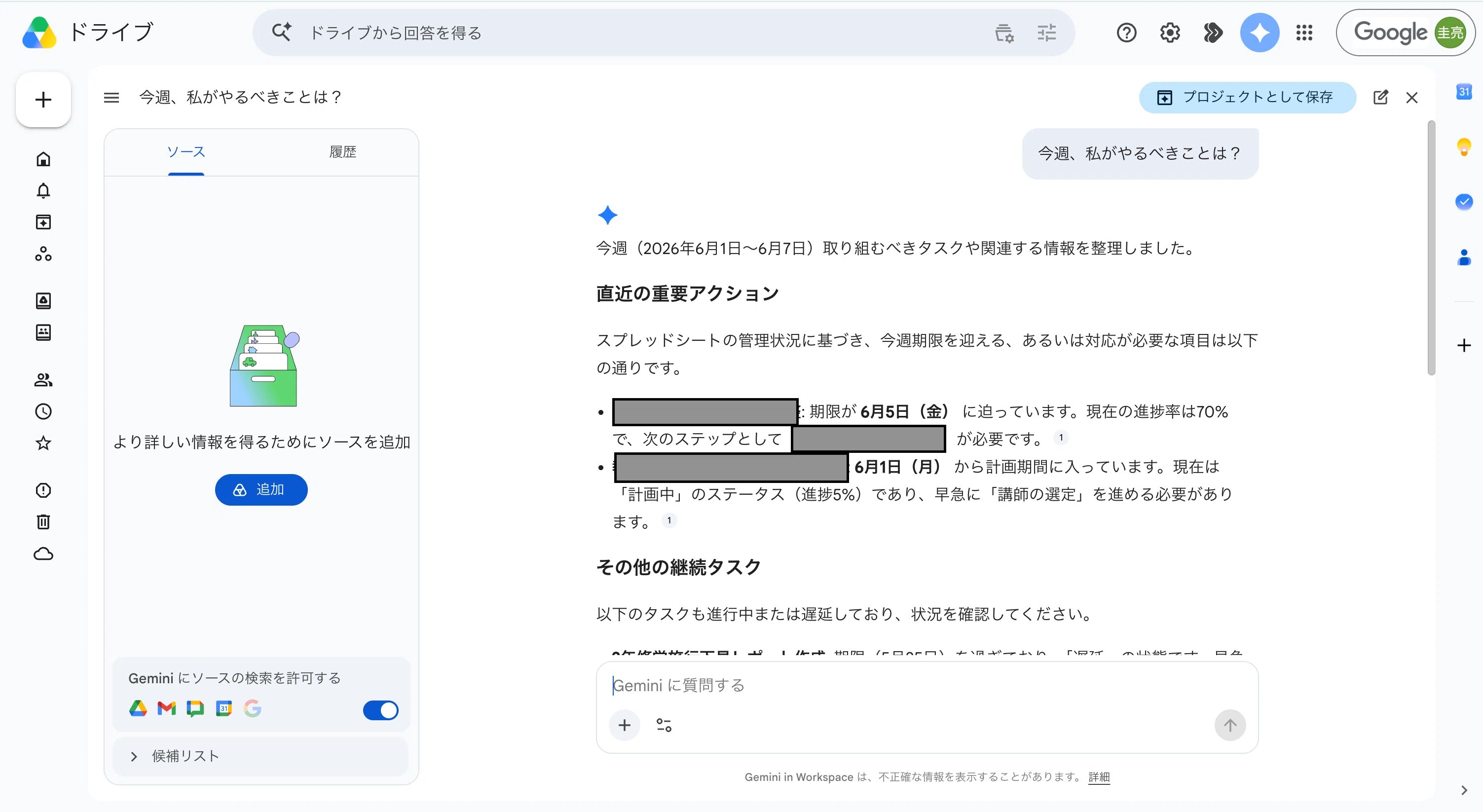Viewport: 1483px width, 812px height.
Task: Click the Gemini に質問する input field
Action: click(x=927, y=685)
